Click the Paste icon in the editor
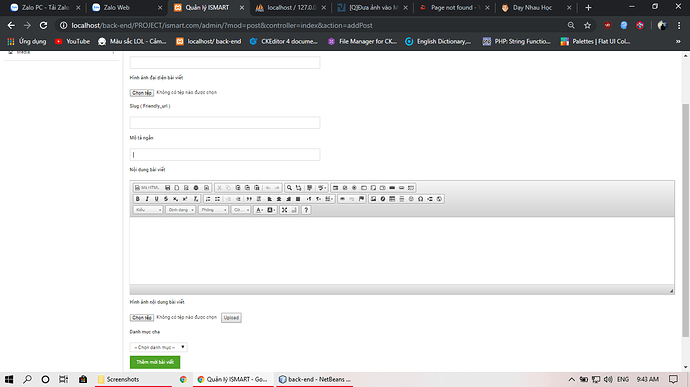Viewport: 690px width, 387px height. [238, 188]
